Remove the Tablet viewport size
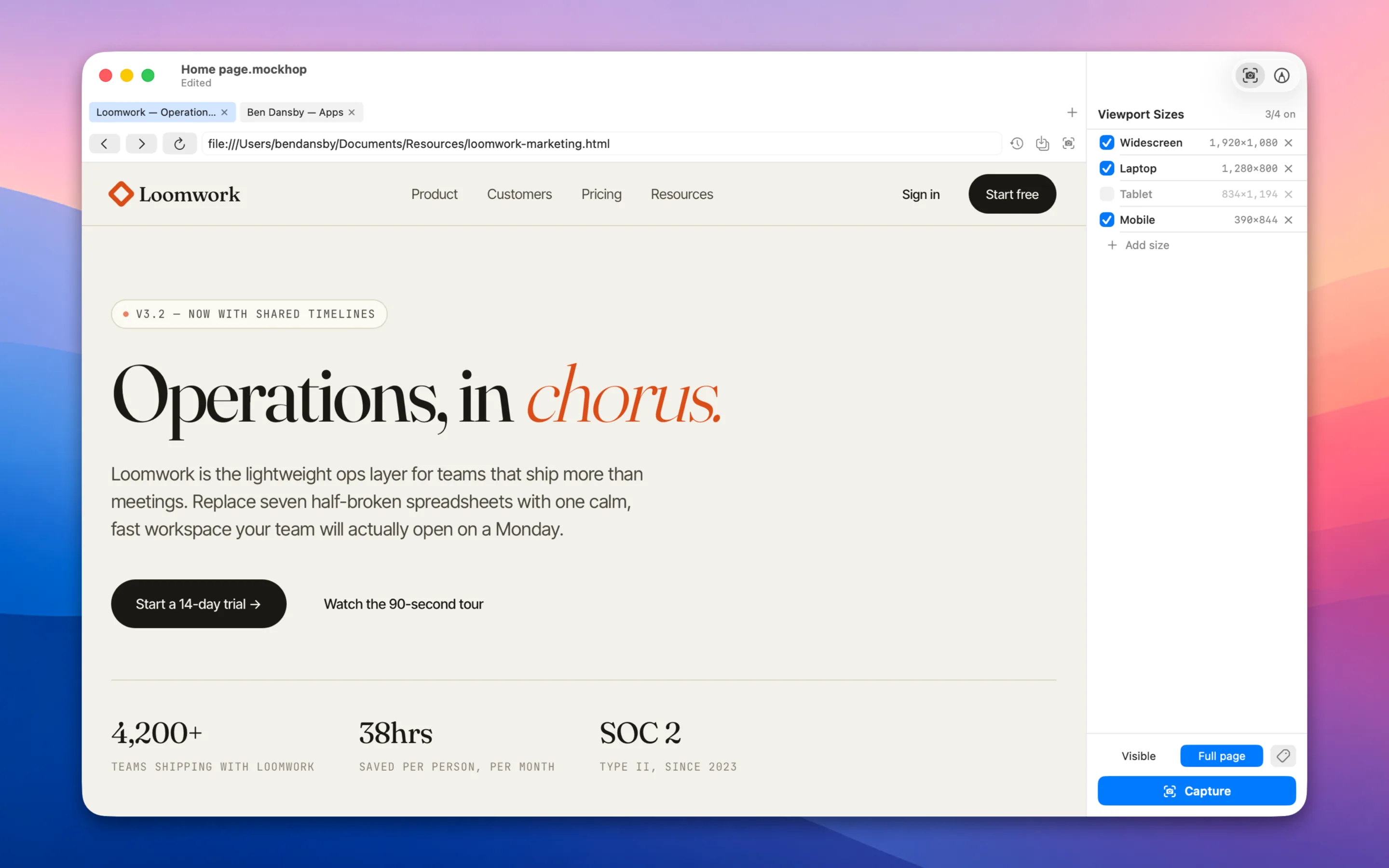This screenshot has width=1389, height=868. (1289, 195)
